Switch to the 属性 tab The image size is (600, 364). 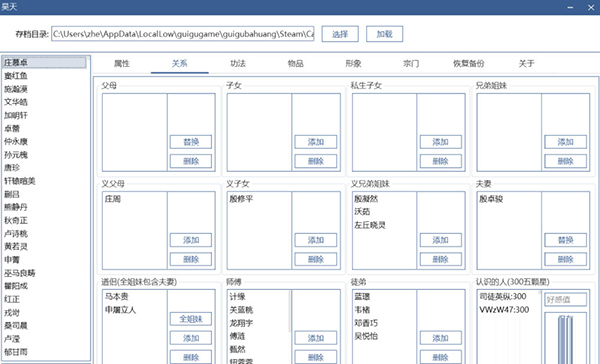coord(122,64)
